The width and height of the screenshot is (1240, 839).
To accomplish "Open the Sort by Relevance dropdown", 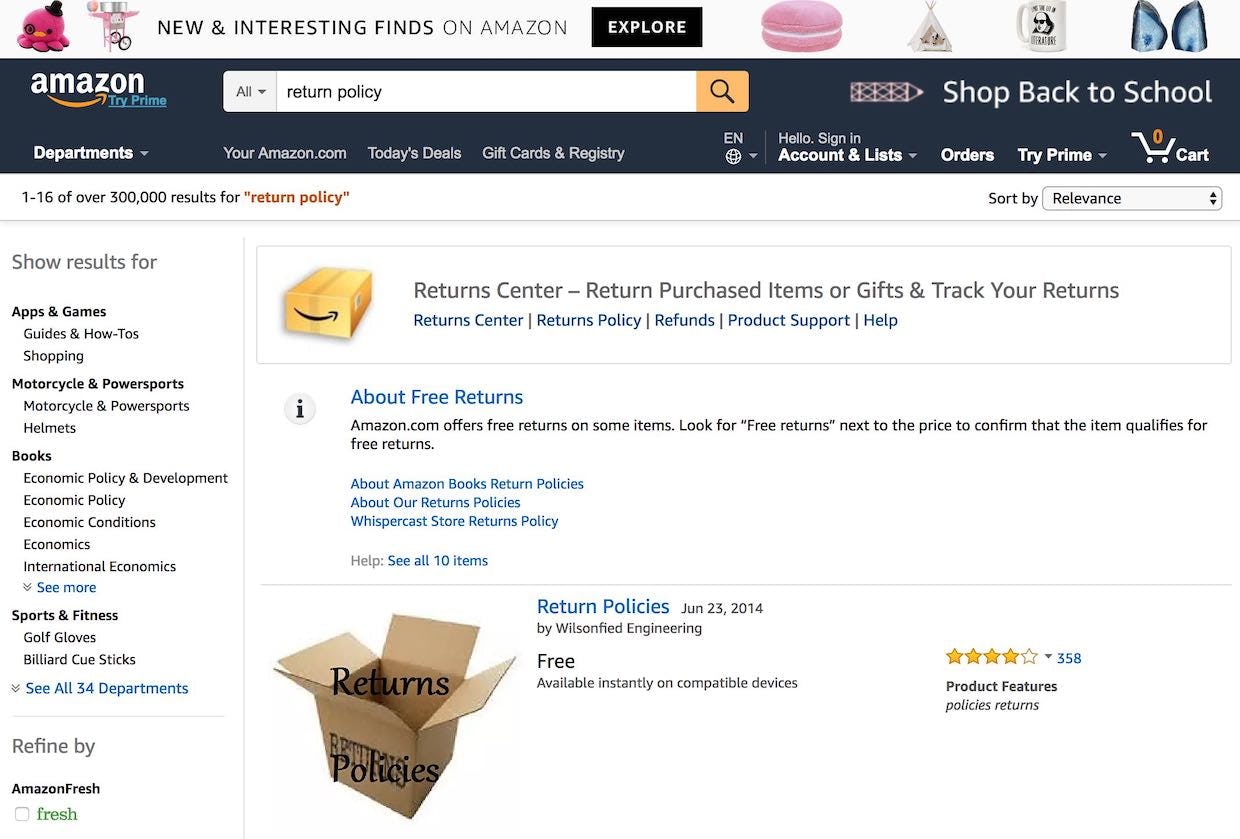I will pos(1132,198).
